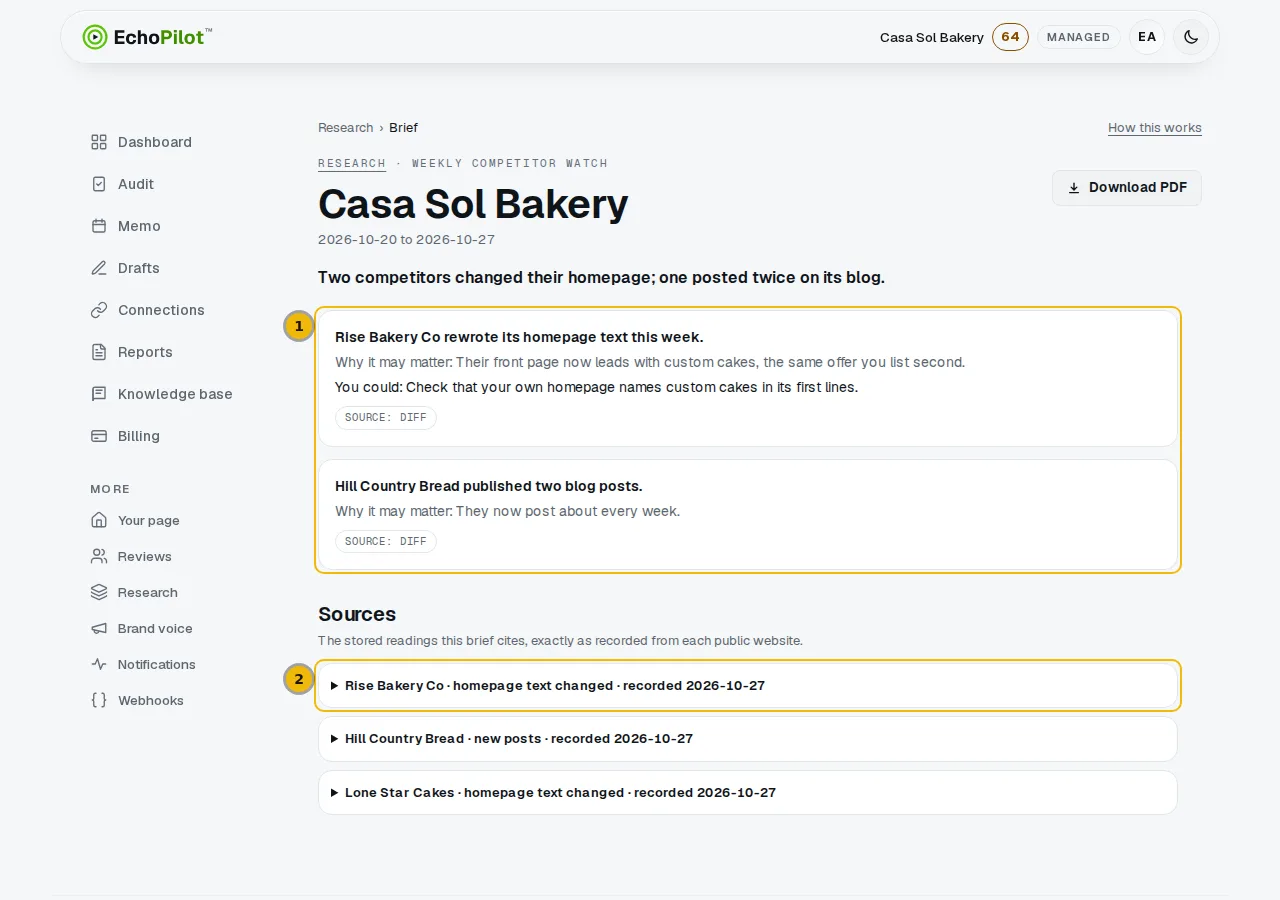Open the Memo section

139,226
